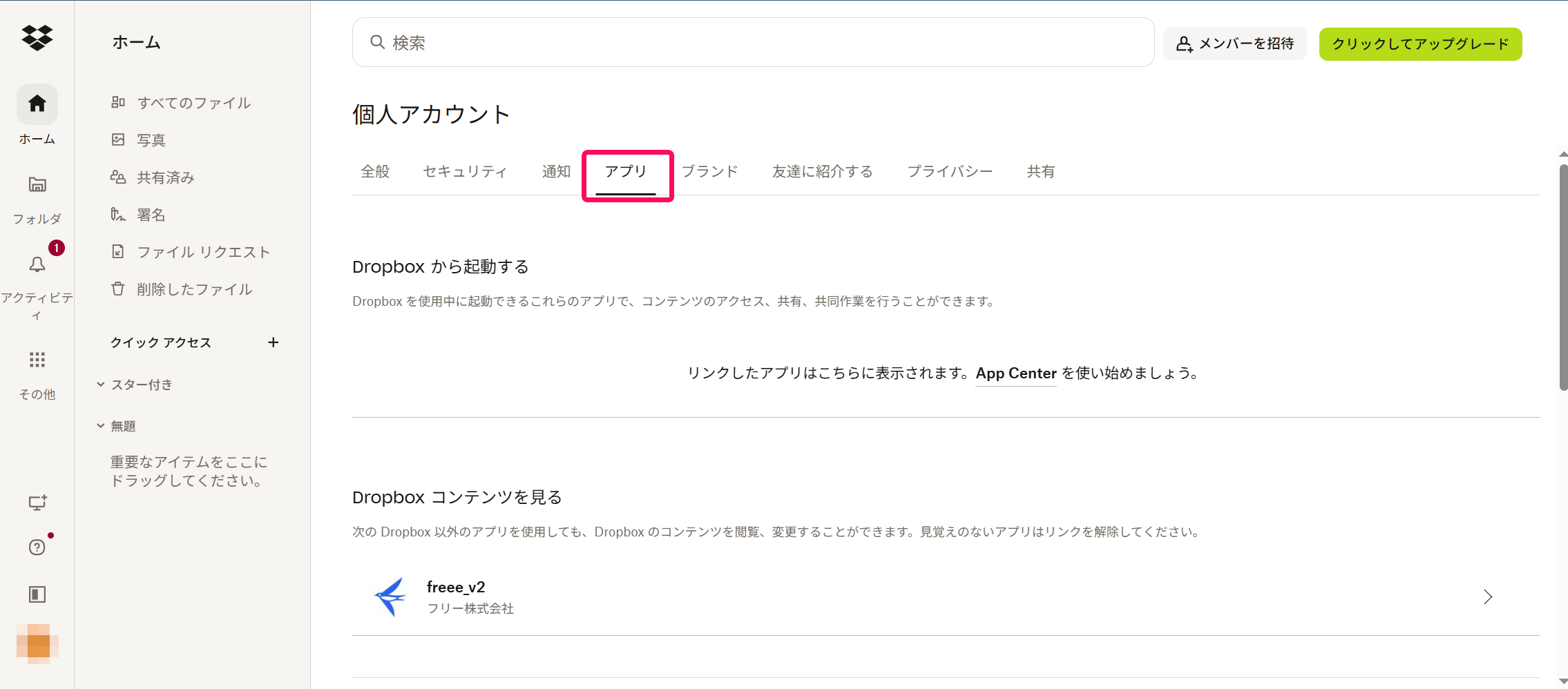Click the クイック アクセス label

[x=161, y=342]
